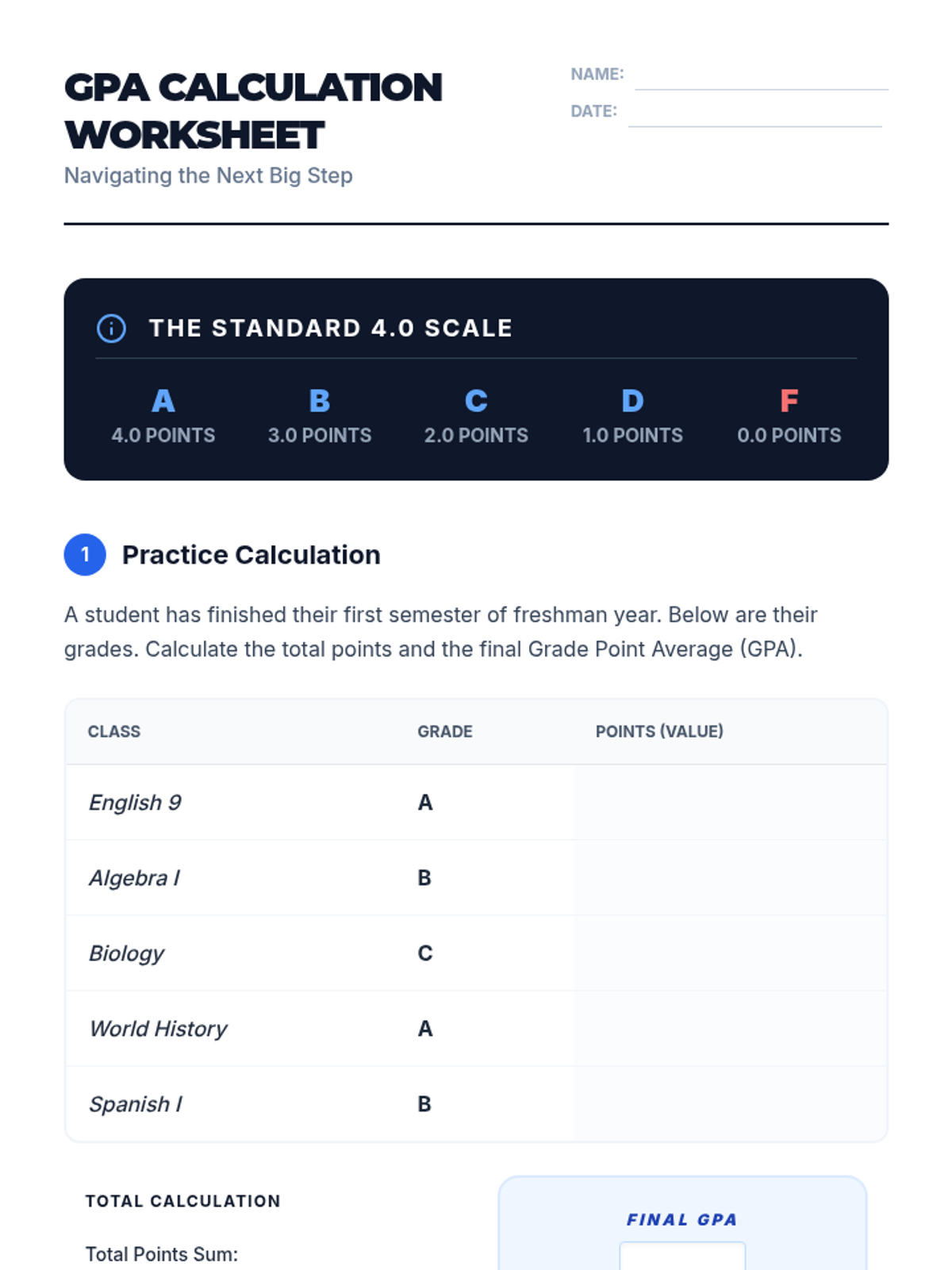Click the Points (Value) column header

click(x=659, y=731)
